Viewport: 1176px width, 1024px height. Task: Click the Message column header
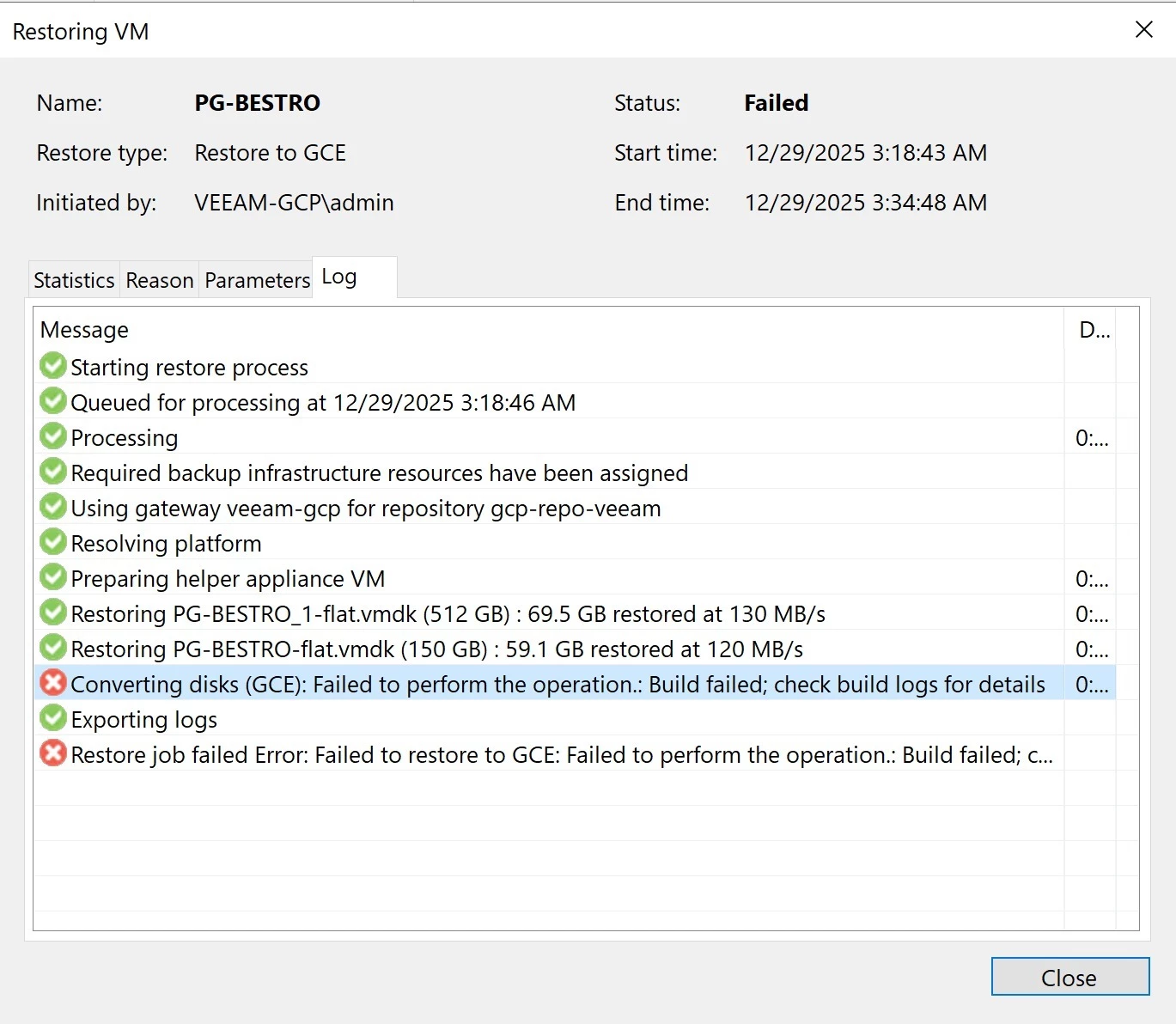pos(84,330)
